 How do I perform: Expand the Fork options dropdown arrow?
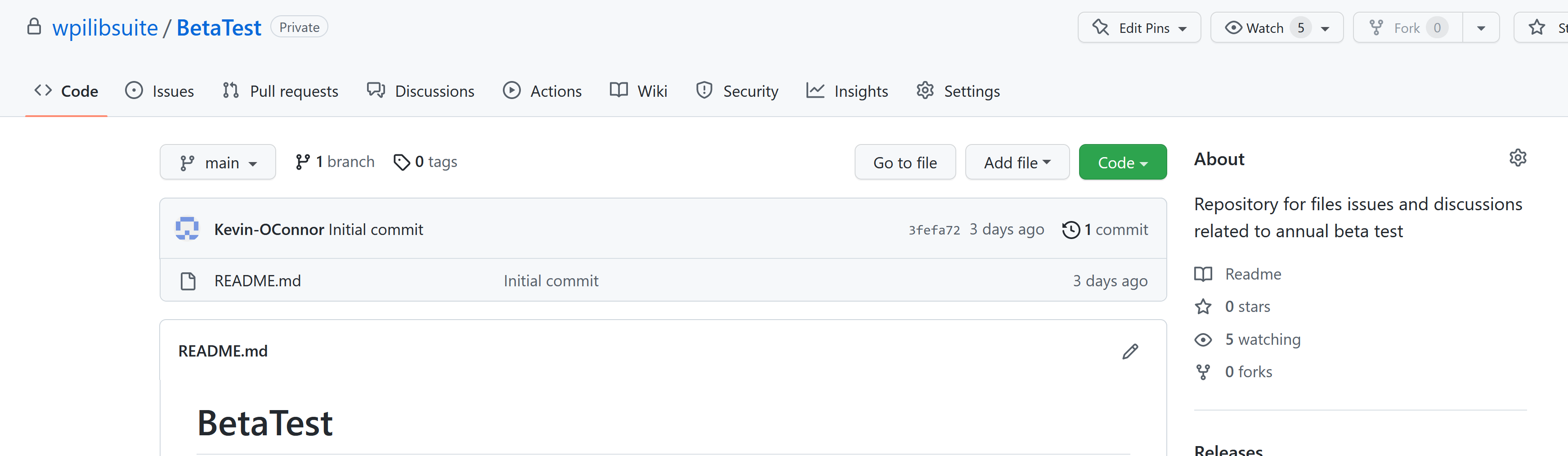point(1481,28)
